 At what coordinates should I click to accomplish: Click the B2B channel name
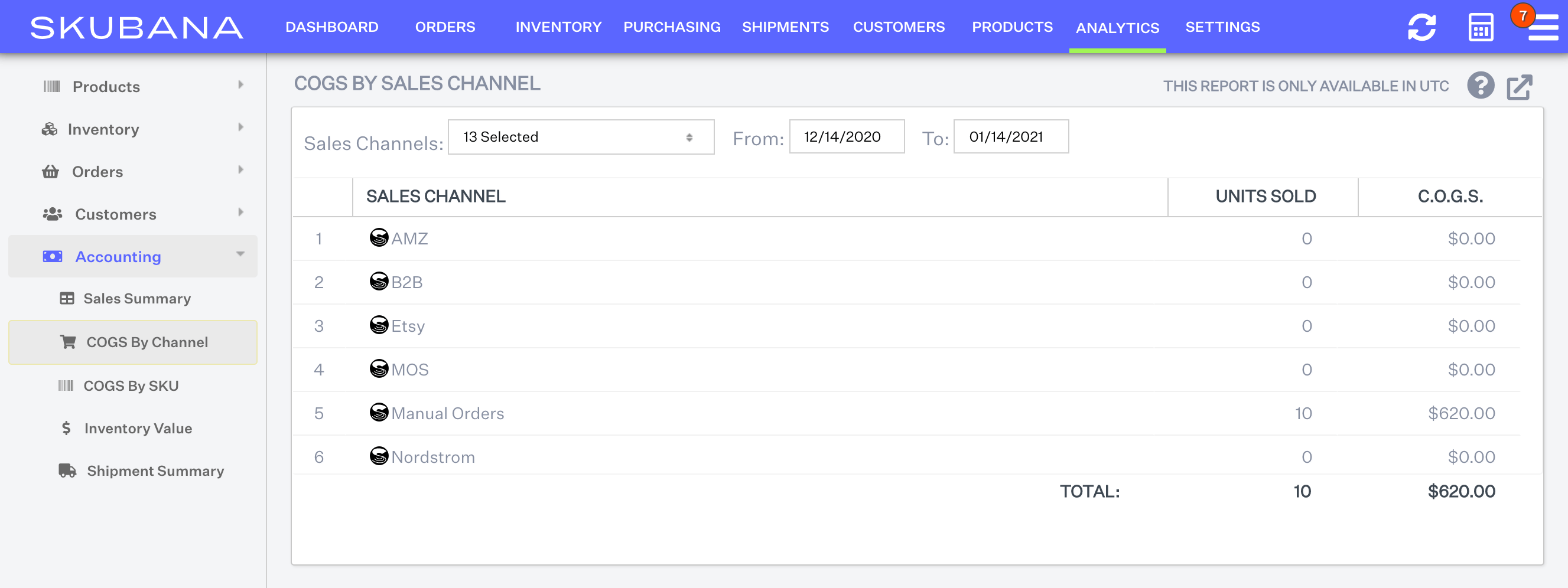pos(406,282)
